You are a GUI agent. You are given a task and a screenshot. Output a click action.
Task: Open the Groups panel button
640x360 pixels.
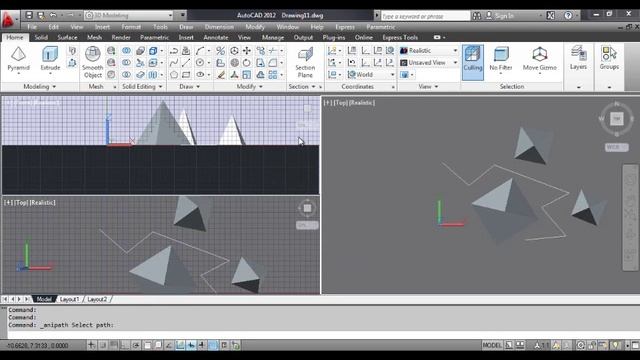click(x=609, y=58)
